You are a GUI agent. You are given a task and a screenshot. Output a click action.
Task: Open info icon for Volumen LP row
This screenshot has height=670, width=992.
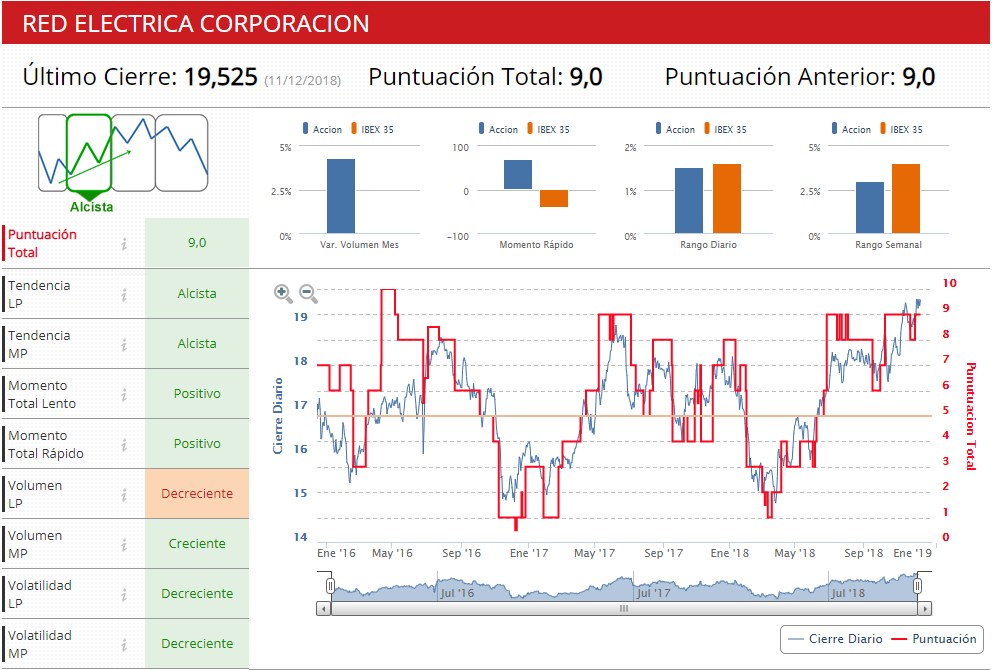pyautogui.click(x=124, y=495)
